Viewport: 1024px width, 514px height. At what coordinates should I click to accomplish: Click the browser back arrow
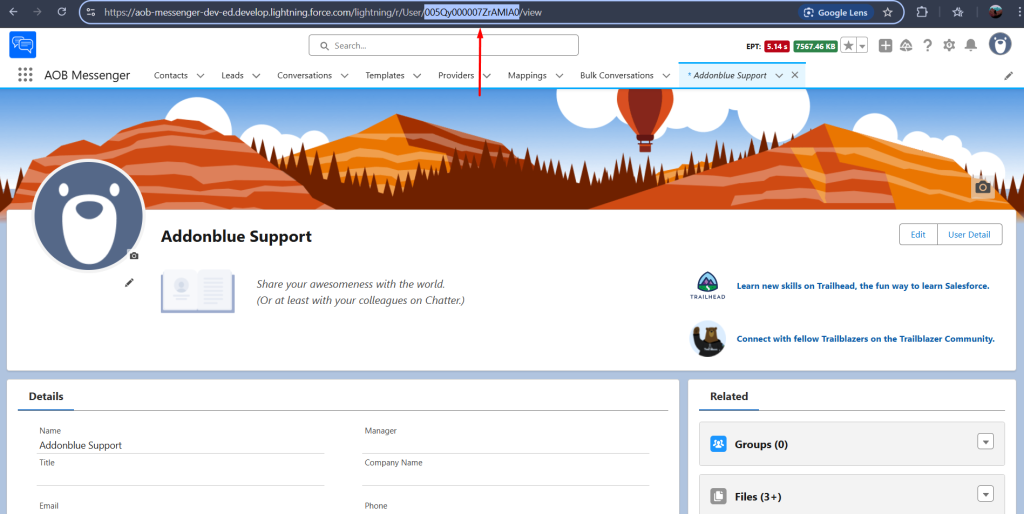click(13, 12)
